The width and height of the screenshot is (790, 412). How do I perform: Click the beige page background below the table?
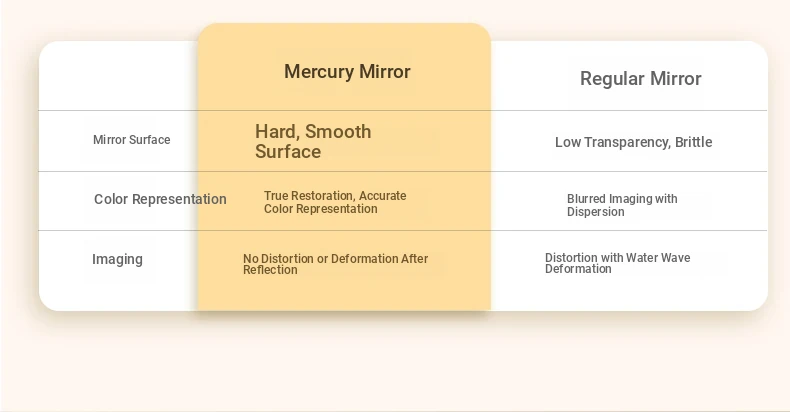(395, 363)
